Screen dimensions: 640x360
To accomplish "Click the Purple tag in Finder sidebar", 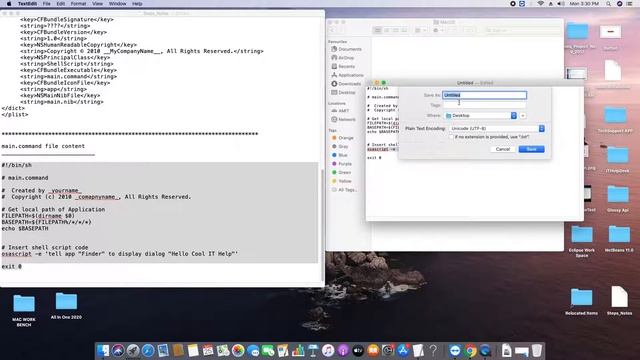I will tap(342, 164).
